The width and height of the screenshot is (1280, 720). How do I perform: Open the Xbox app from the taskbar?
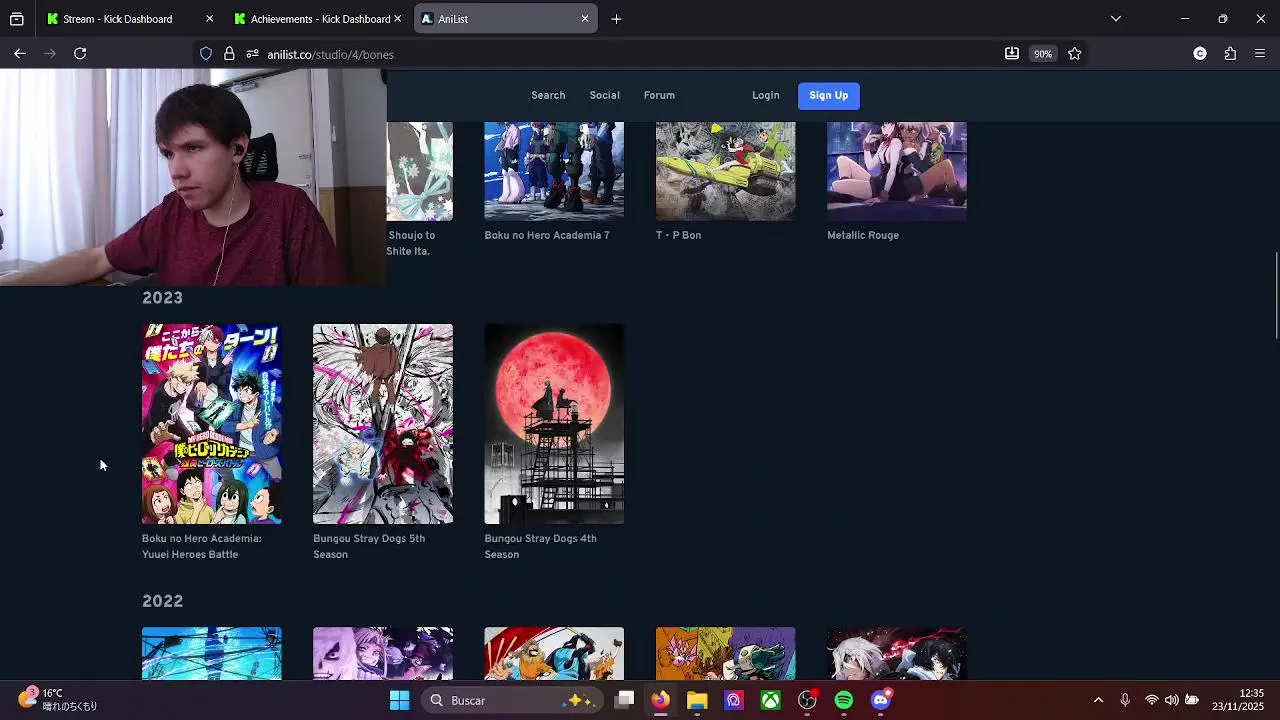771,701
